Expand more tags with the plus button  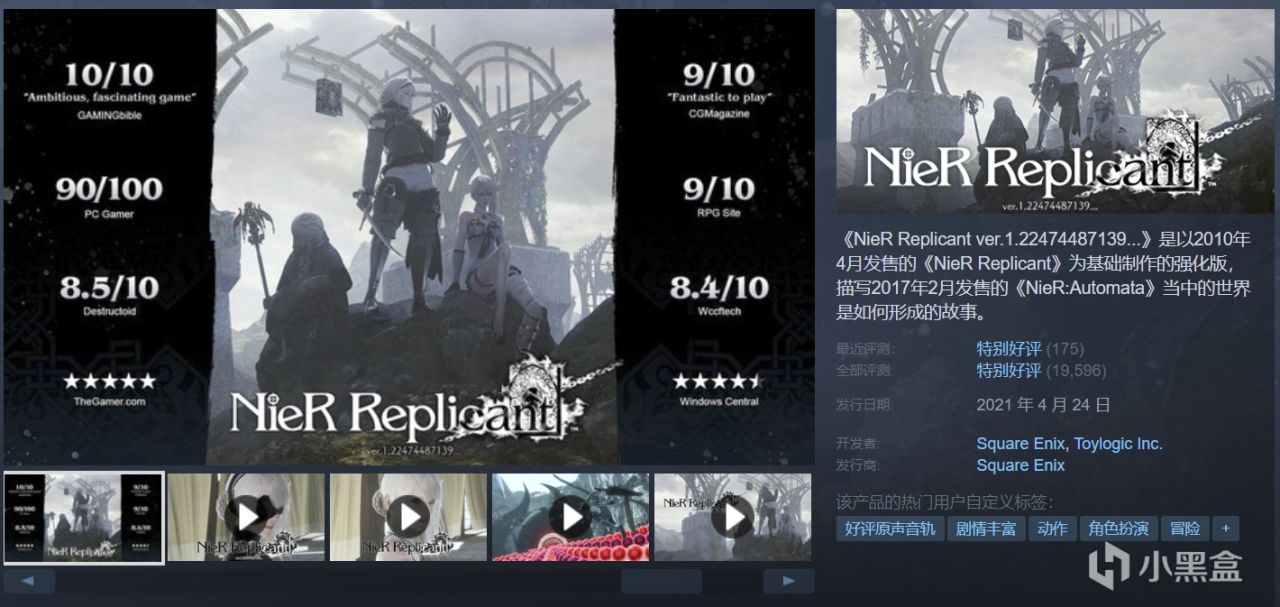pos(1225,529)
